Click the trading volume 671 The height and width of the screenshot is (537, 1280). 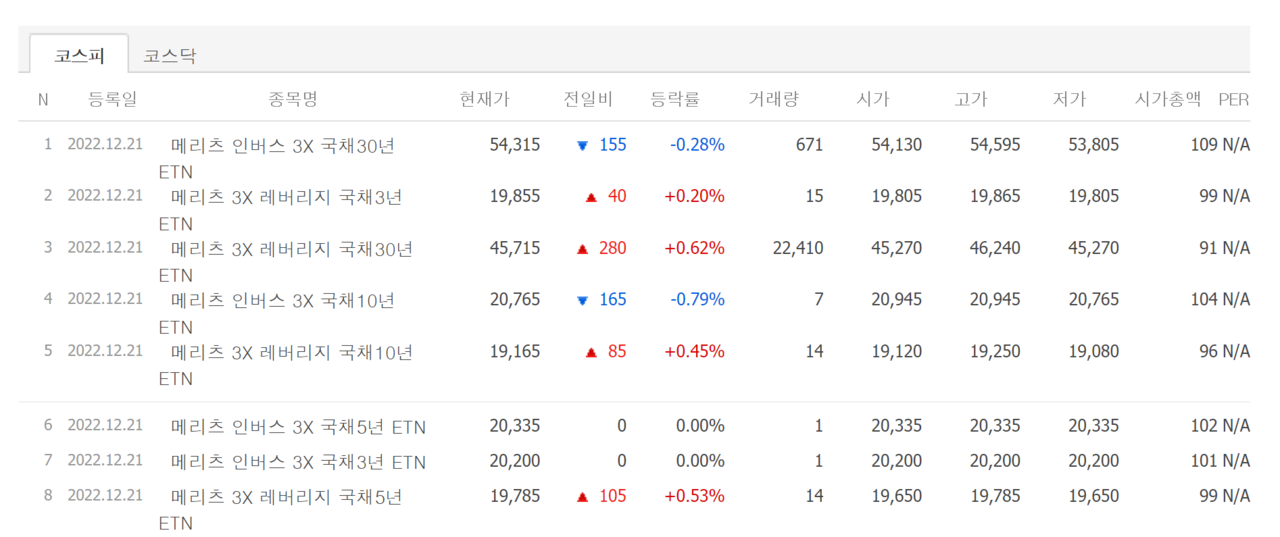[810, 145]
